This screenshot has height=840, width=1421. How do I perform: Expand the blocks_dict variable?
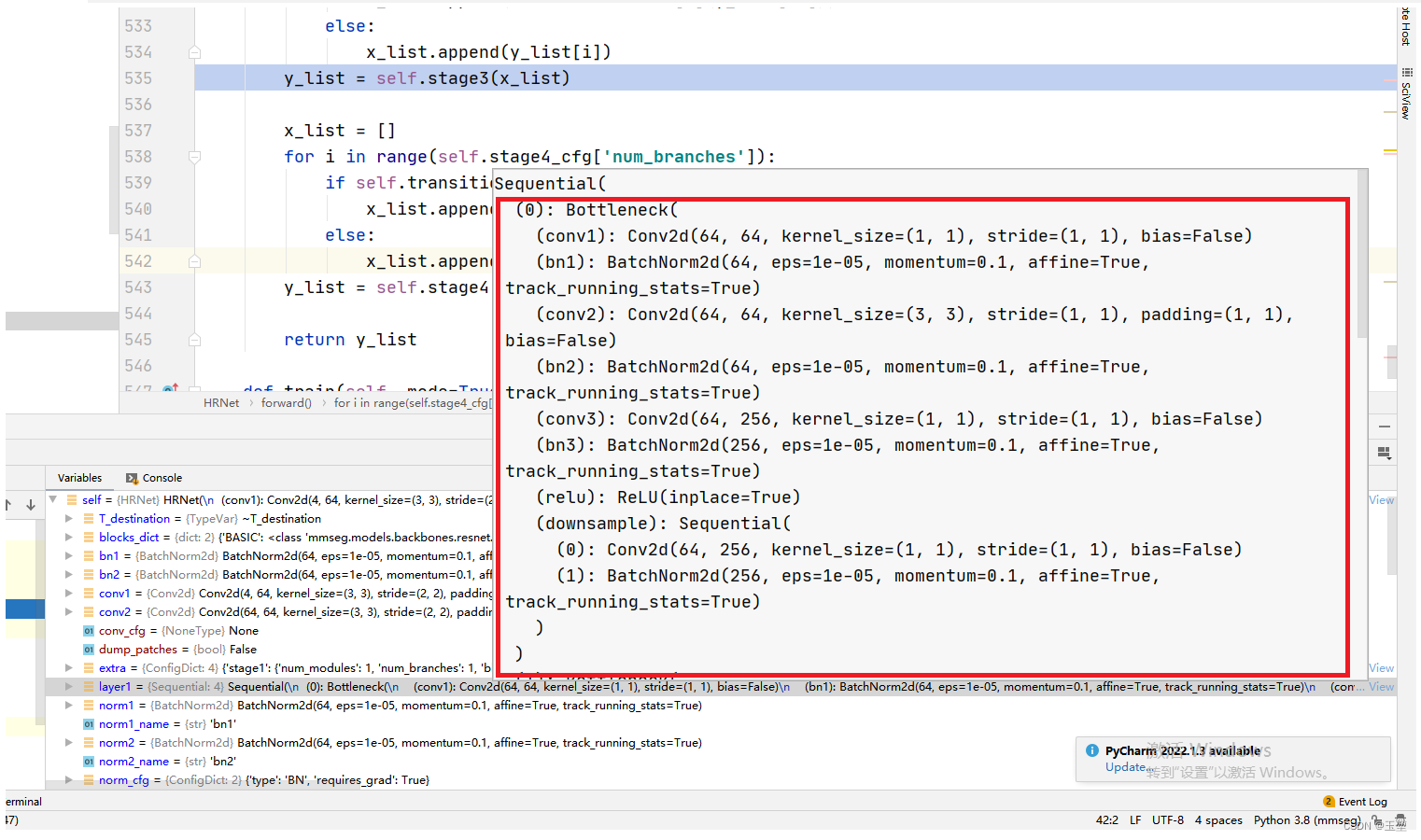(69, 538)
